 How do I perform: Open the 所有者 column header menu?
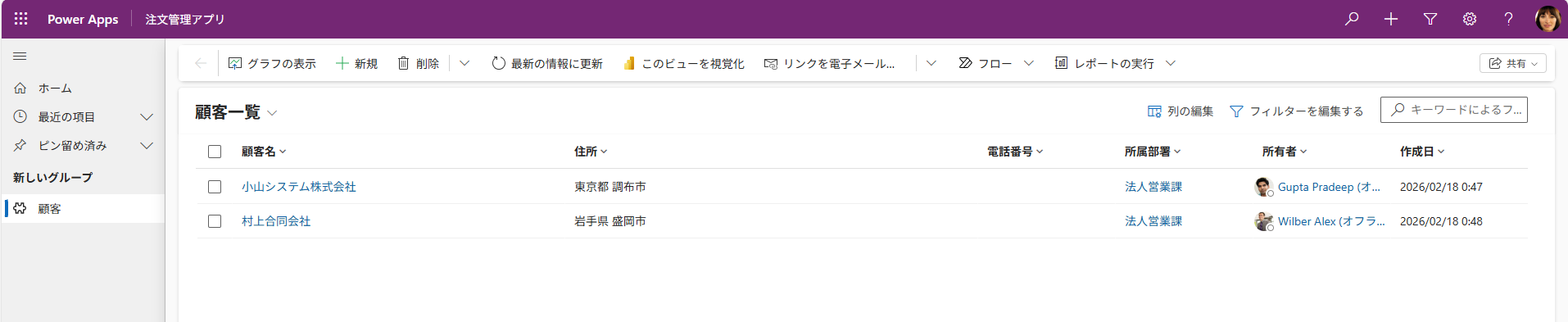click(1285, 152)
